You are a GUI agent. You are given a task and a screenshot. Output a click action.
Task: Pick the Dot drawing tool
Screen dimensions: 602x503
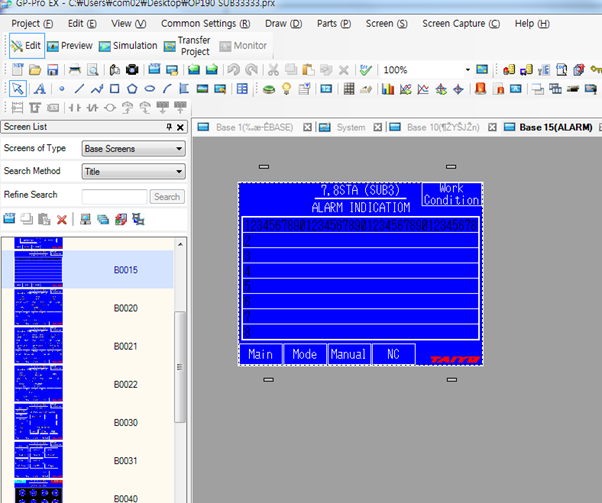[61, 89]
